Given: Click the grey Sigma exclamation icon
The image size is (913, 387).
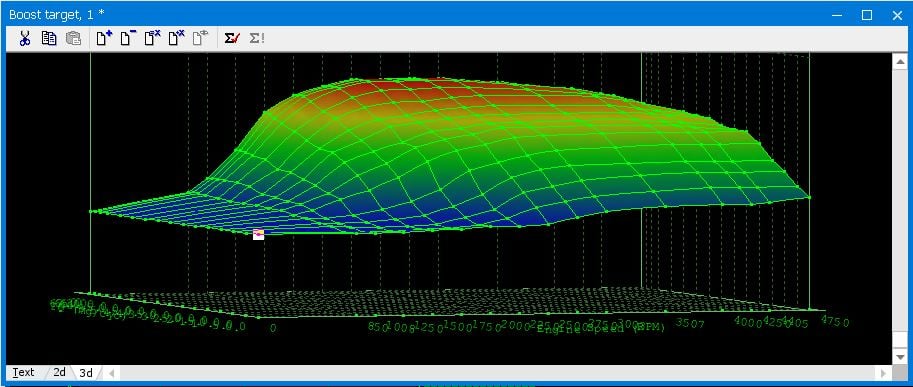Looking at the screenshot, I should click(x=257, y=39).
